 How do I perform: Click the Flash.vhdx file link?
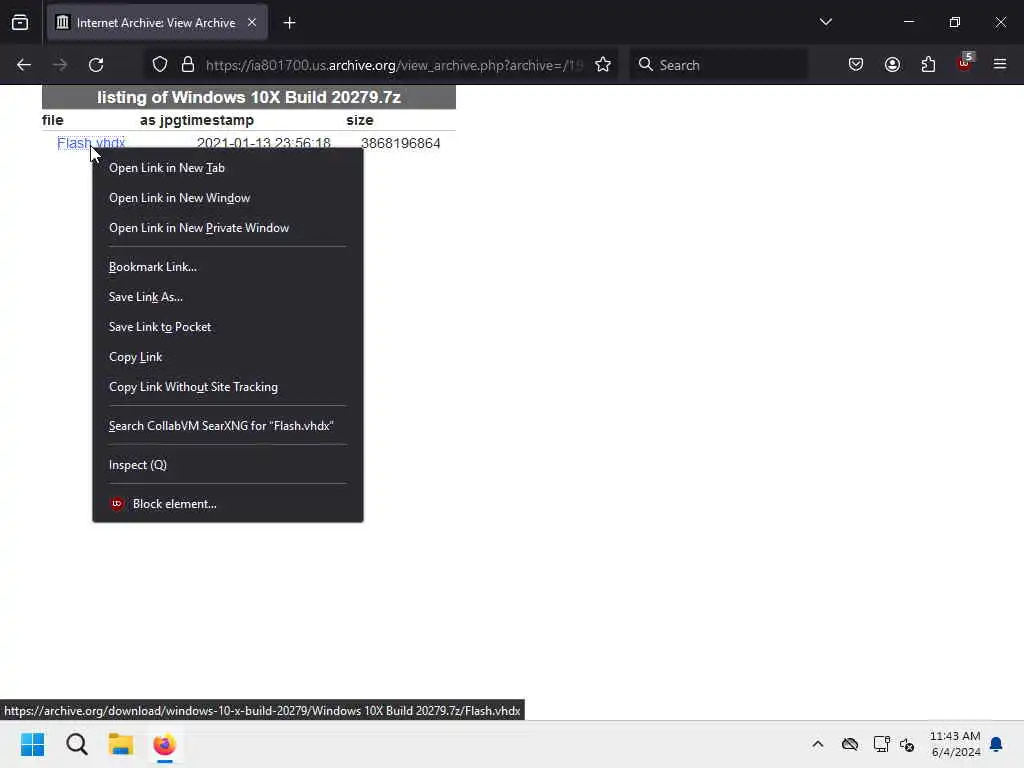(x=91, y=142)
